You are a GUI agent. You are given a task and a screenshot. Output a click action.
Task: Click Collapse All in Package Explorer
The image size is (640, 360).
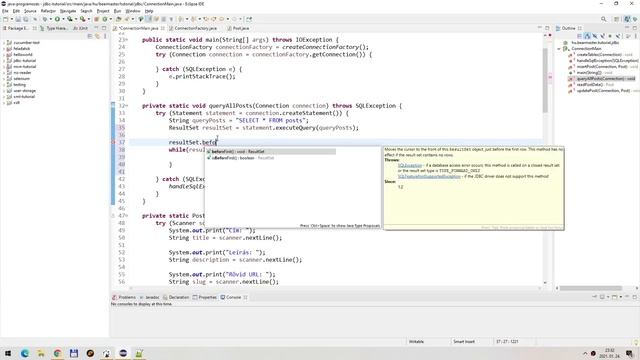(x=90, y=36)
